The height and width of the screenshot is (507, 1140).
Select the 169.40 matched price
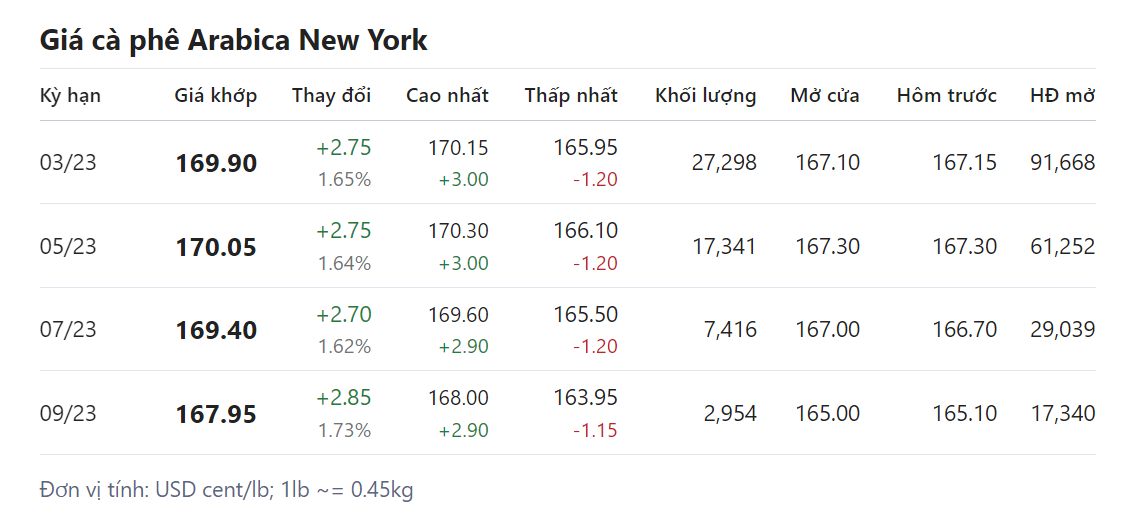pyautogui.click(x=216, y=330)
